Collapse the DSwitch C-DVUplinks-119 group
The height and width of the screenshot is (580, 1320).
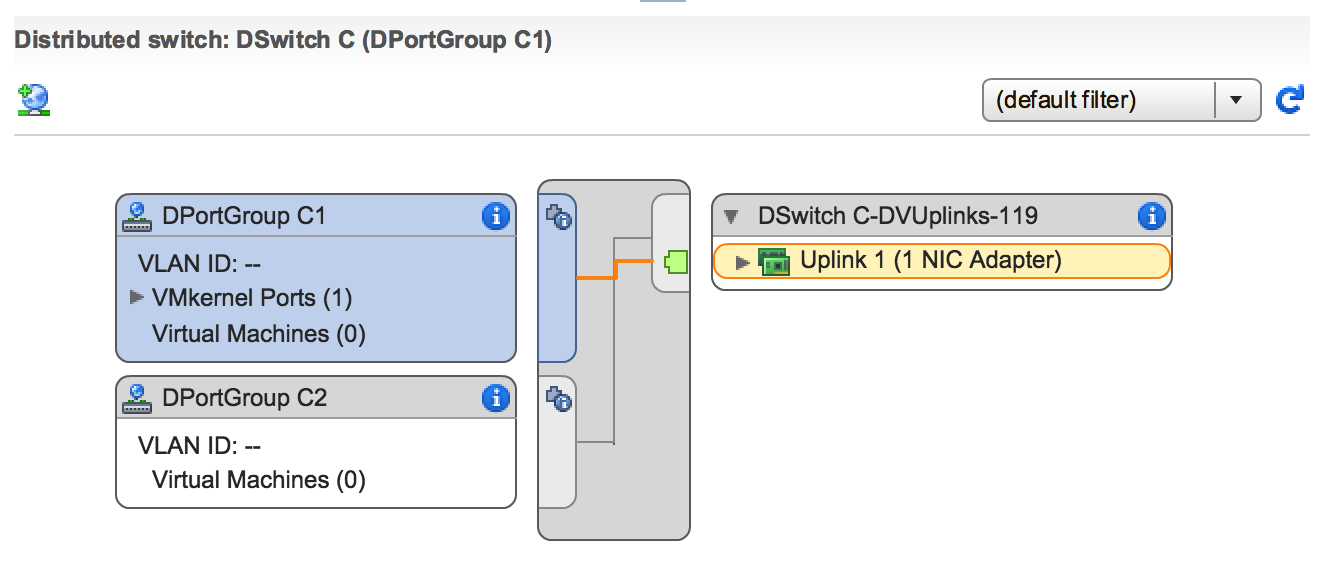point(731,216)
